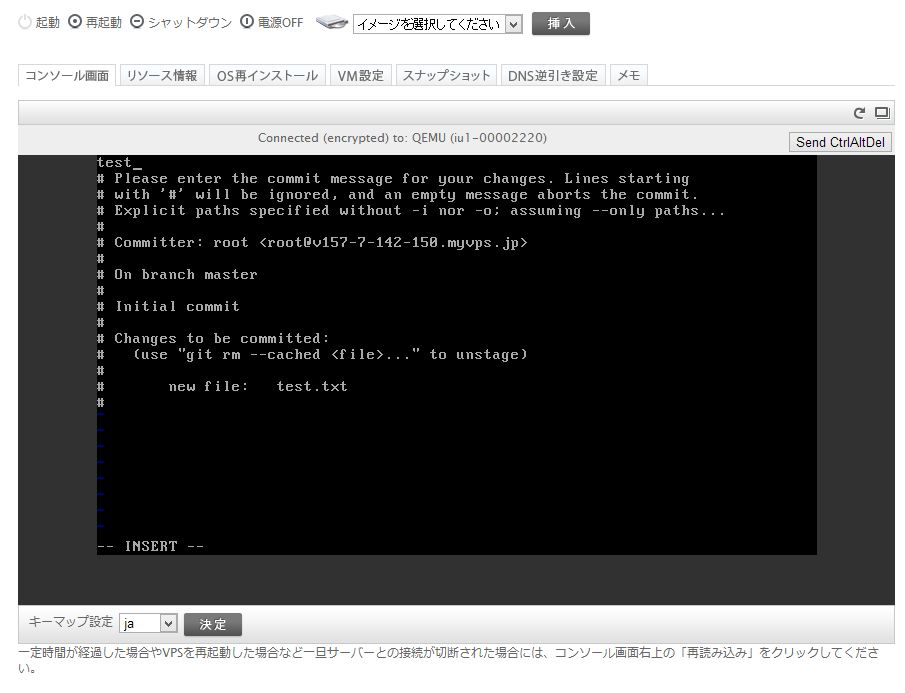Click the 'On branch master' line

177,274
